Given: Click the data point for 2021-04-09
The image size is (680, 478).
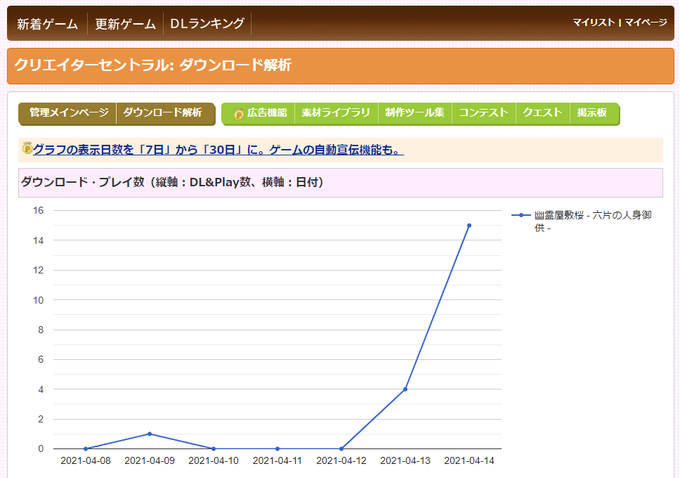Looking at the screenshot, I should click(150, 434).
